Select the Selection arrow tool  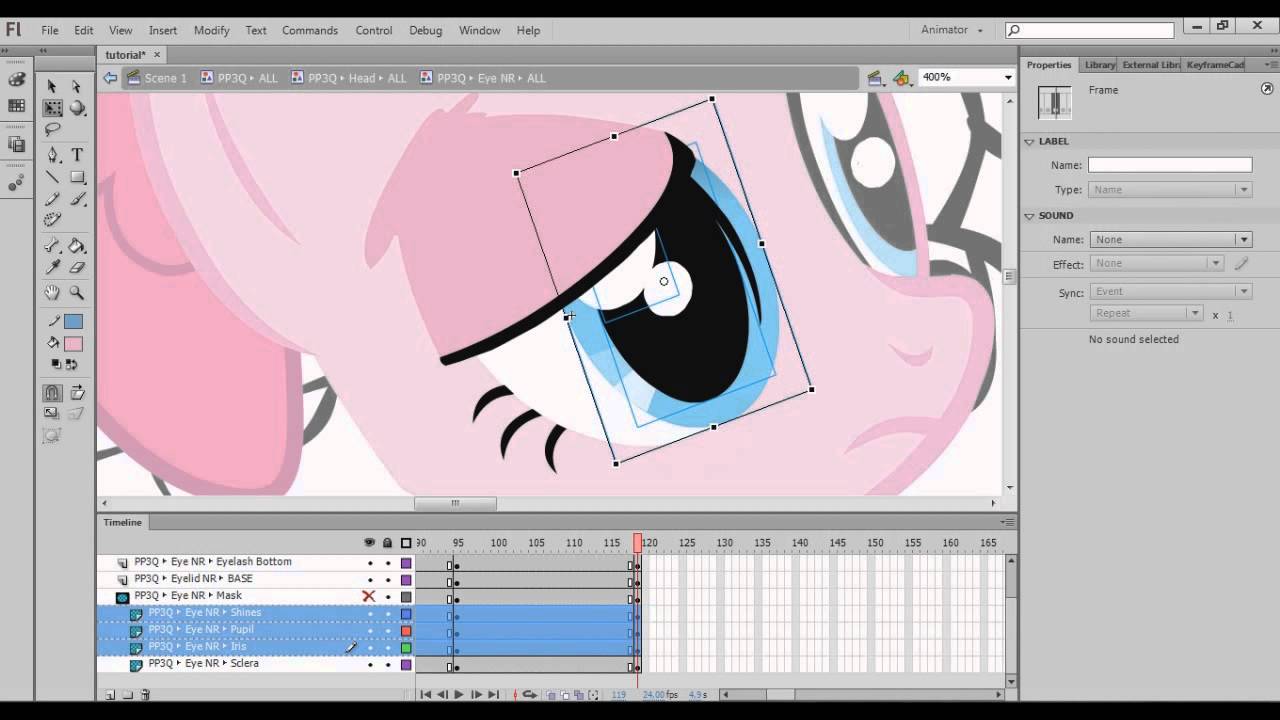tap(52, 86)
